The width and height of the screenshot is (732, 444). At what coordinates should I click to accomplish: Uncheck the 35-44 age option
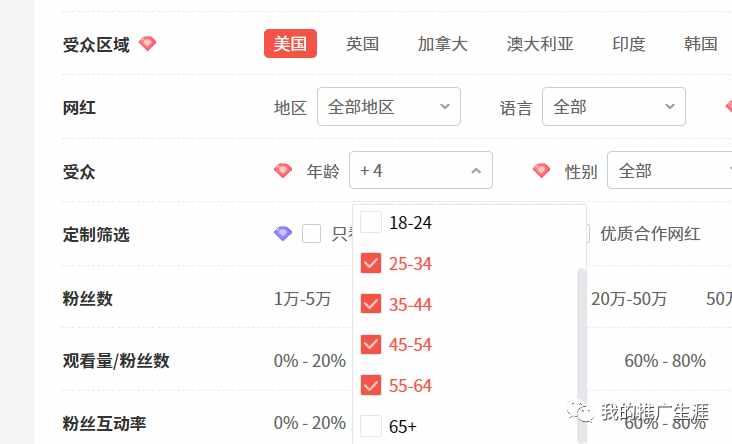(x=371, y=304)
